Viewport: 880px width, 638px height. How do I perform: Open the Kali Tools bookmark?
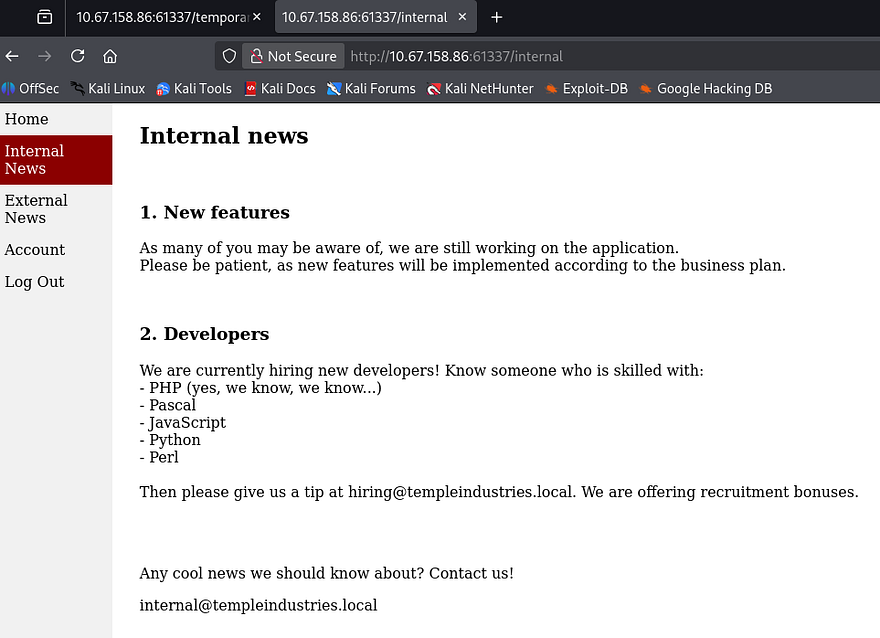tap(194, 88)
